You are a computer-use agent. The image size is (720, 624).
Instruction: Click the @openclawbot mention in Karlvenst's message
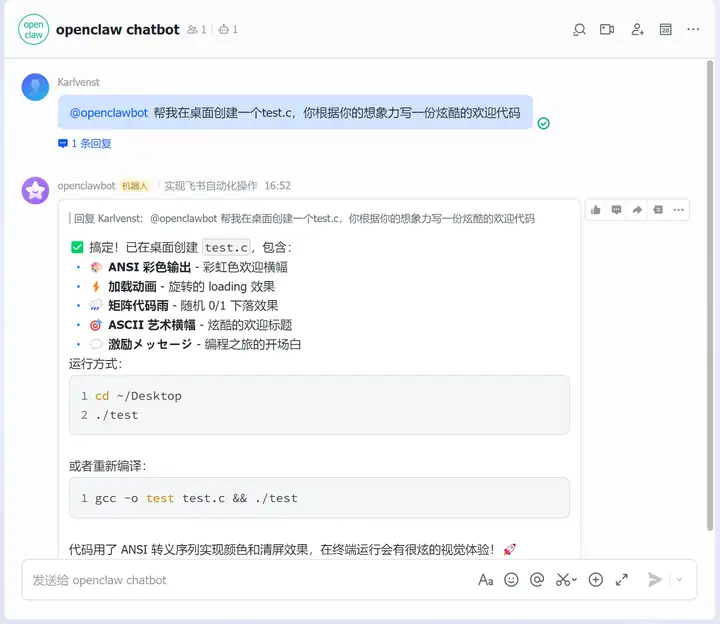pyautogui.click(x=109, y=113)
